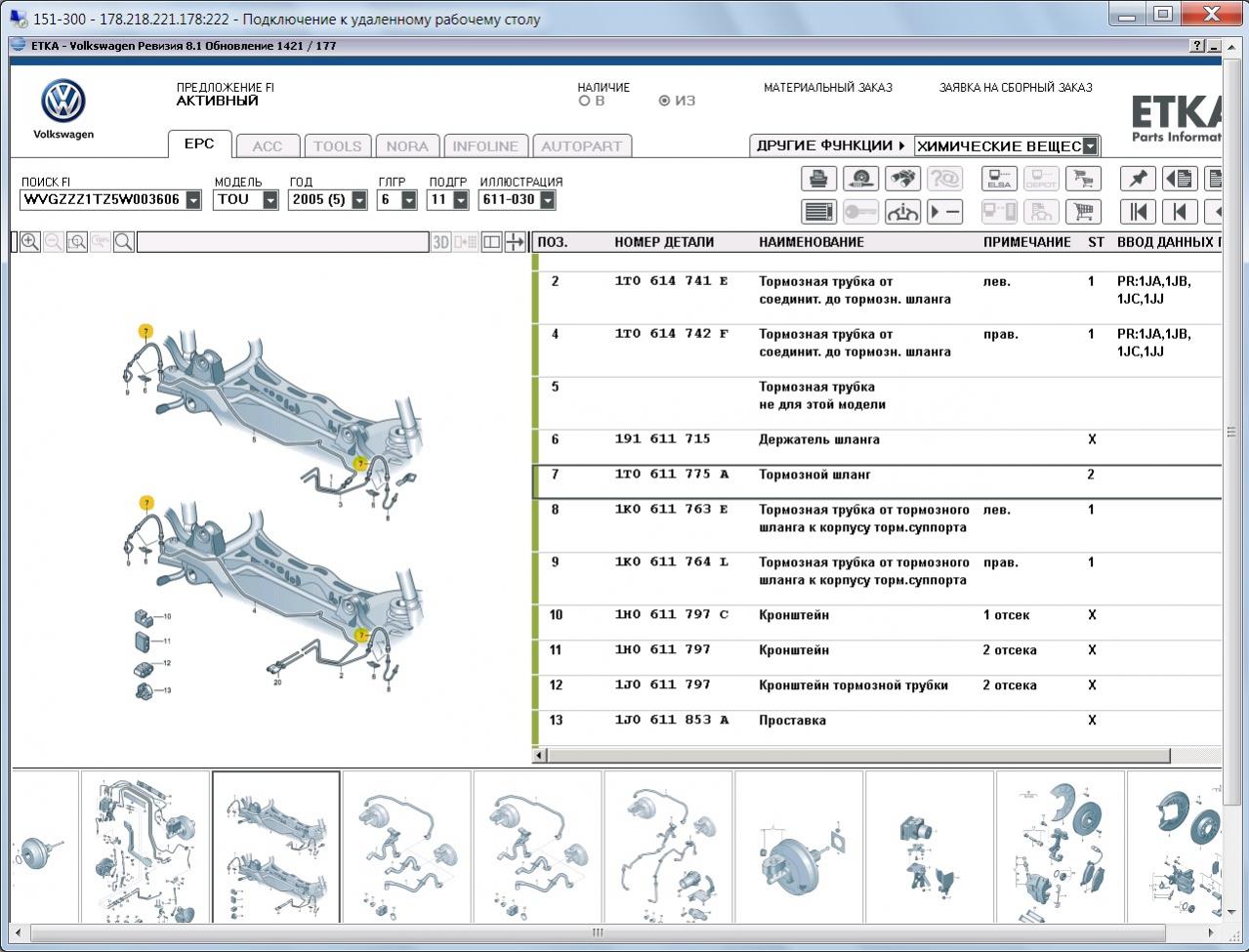The height and width of the screenshot is (952, 1249).
Task: Select row 1J0 611 797 Кронштейн тормозной трубки
Action: coord(879,693)
